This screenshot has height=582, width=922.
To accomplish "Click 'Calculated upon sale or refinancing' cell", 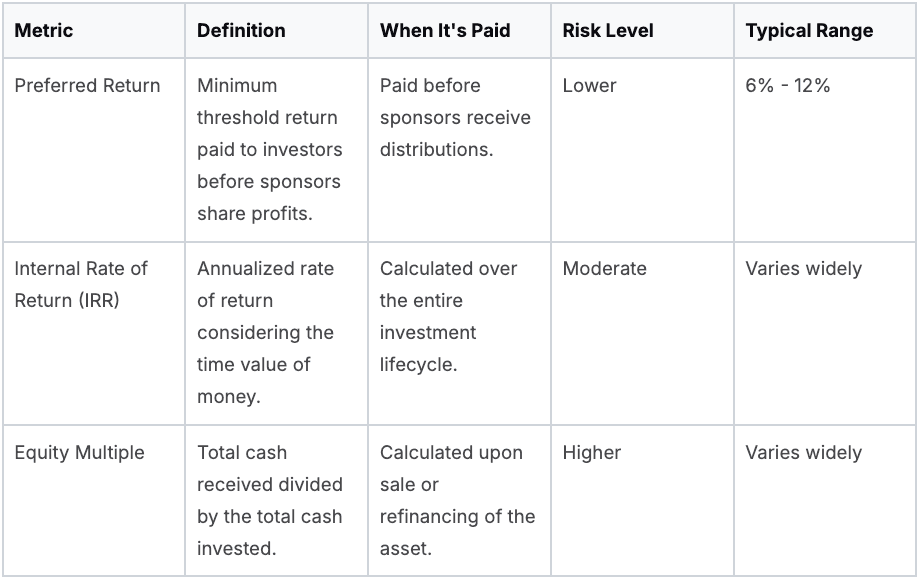I will pyautogui.click(x=457, y=484).
